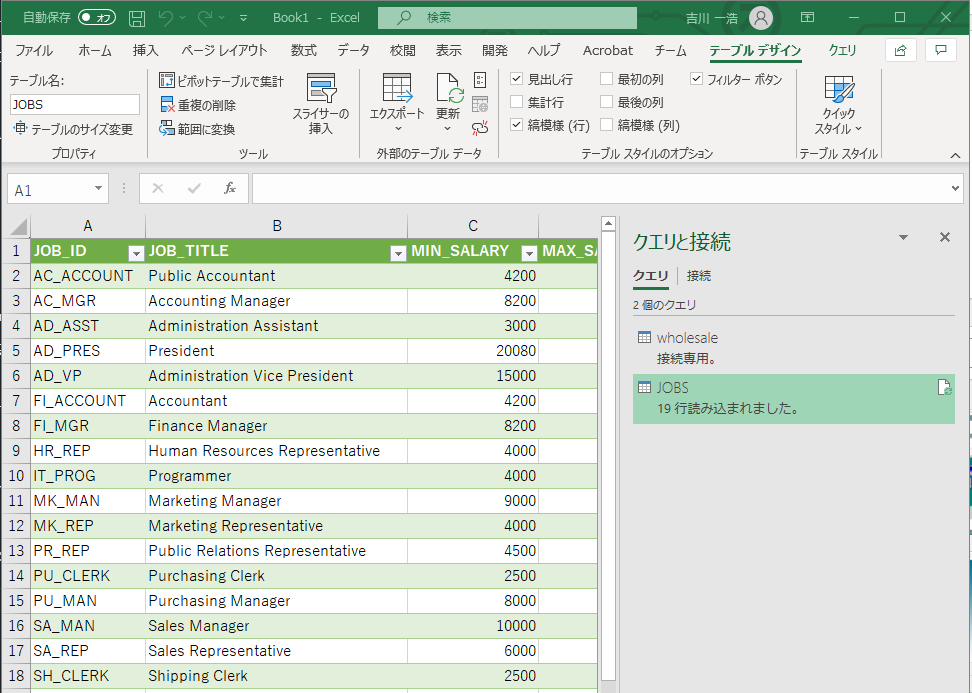The image size is (972, 693).
Task: Click the Resize Table button
Action: coord(72,129)
